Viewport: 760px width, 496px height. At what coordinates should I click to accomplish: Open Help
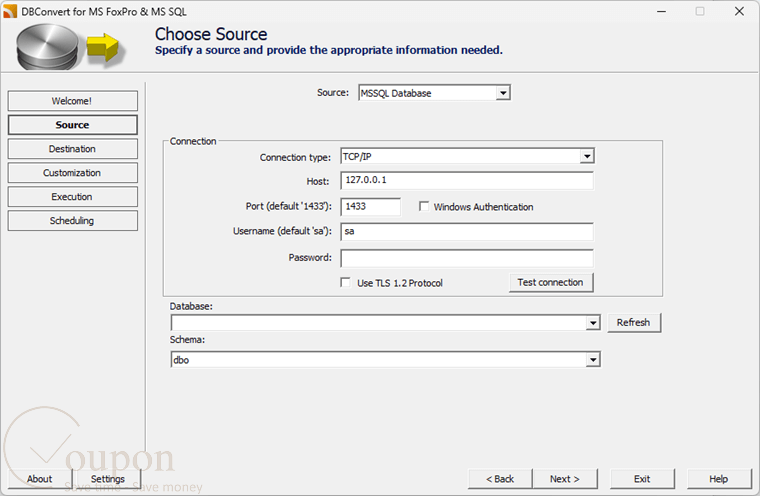718,479
